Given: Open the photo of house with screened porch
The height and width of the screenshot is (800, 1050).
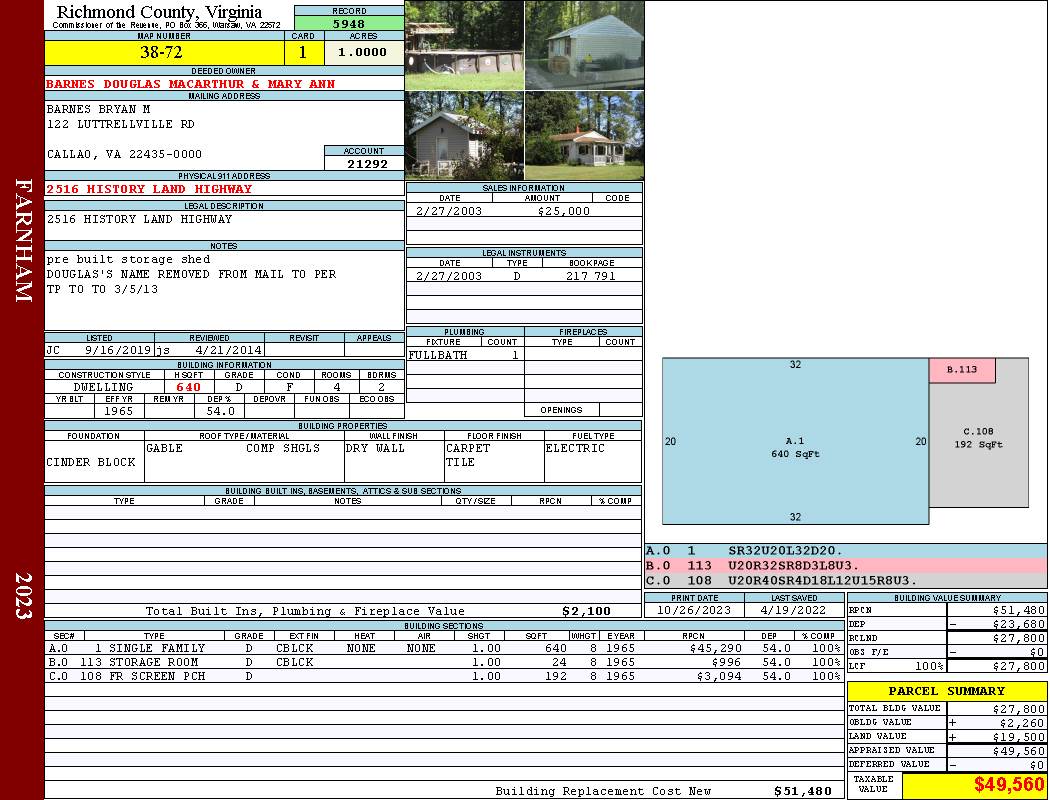Looking at the screenshot, I should [584, 135].
